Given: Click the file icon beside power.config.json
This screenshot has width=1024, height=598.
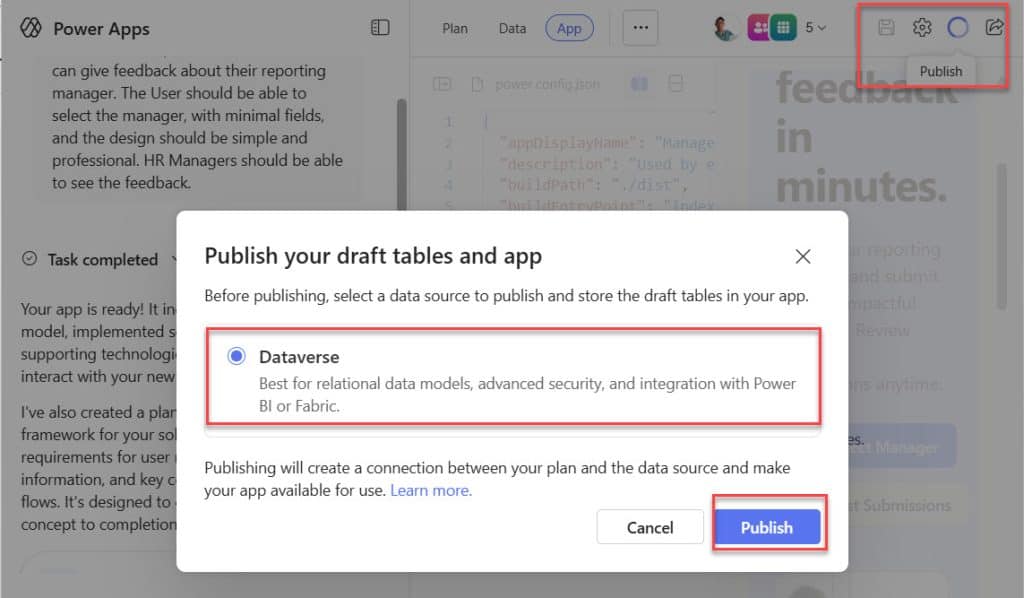Looking at the screenshot, I should 478,84.
